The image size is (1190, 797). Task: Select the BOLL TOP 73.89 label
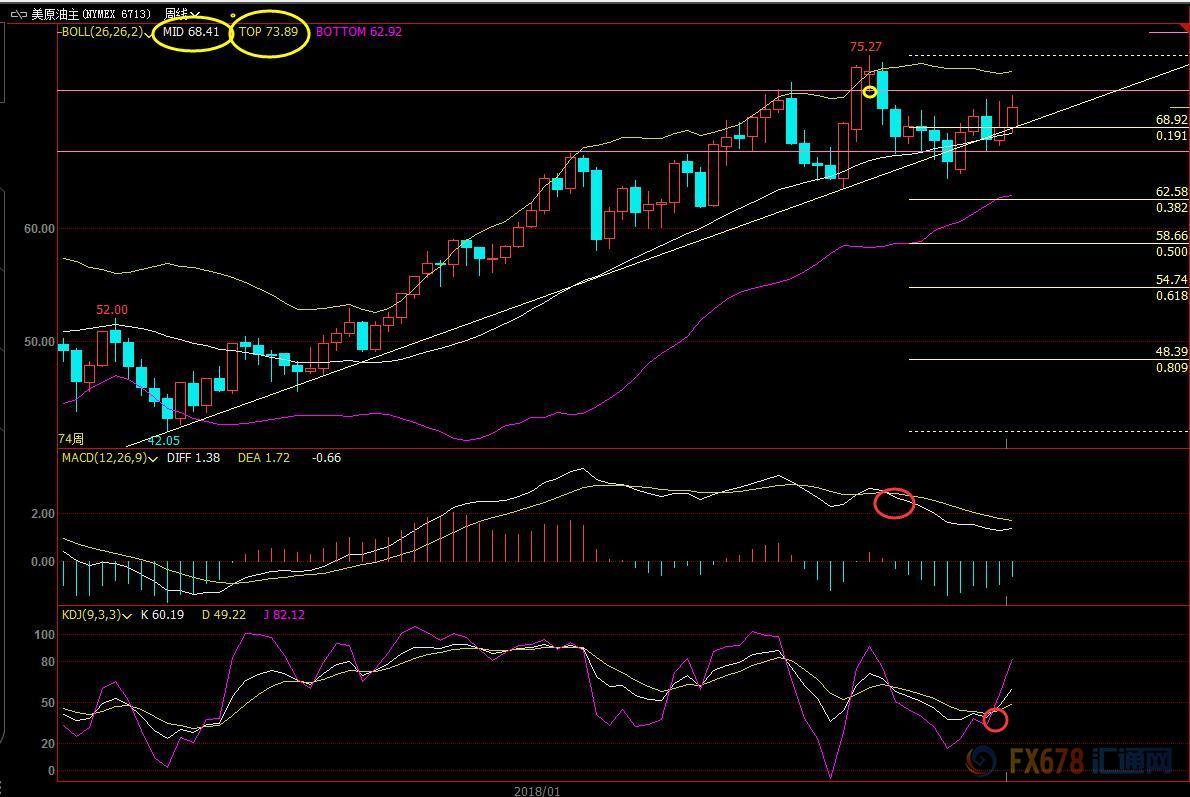coord(268,32)
